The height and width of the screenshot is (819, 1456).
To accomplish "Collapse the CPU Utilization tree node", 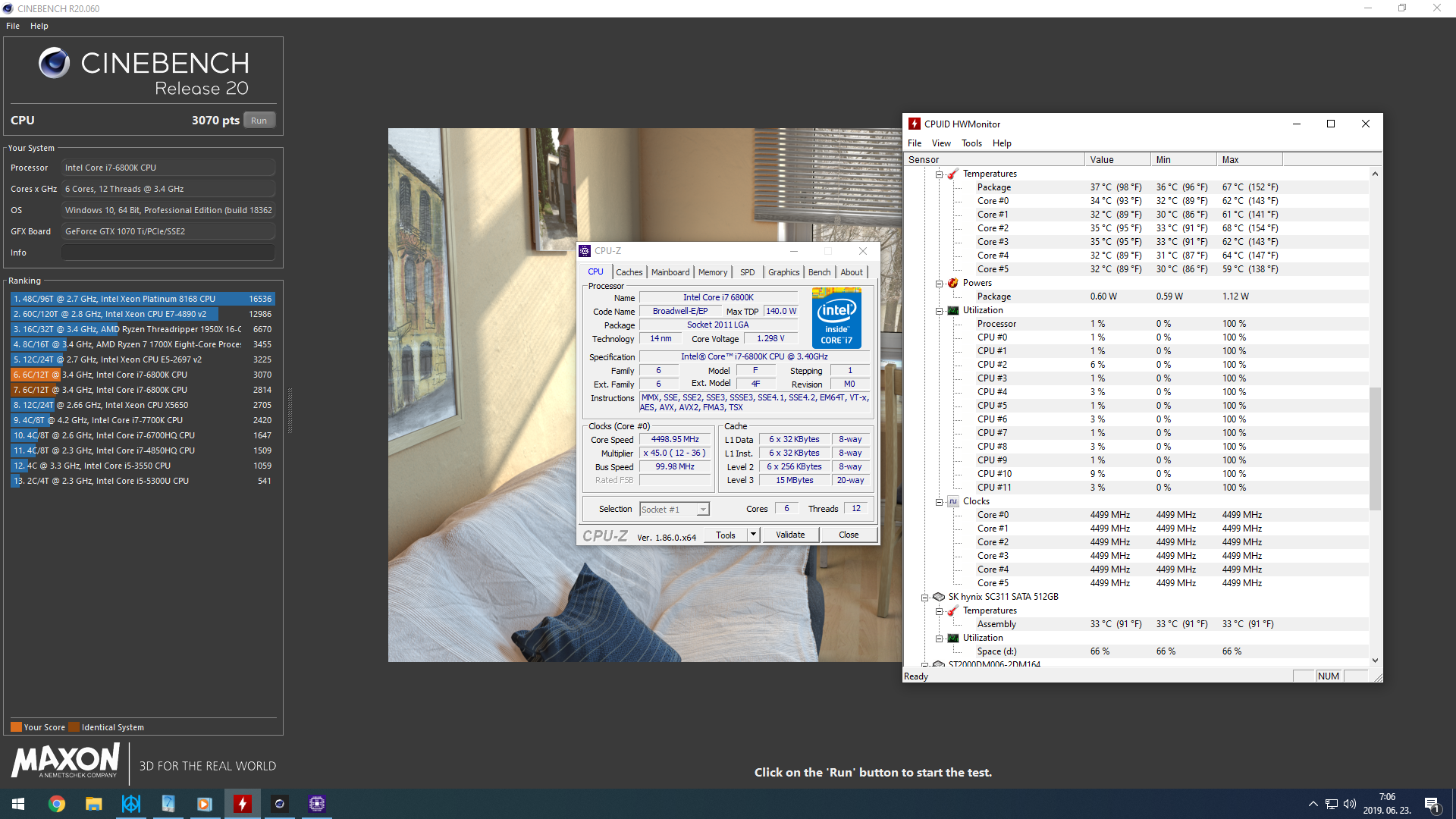I will coord(939,311).
